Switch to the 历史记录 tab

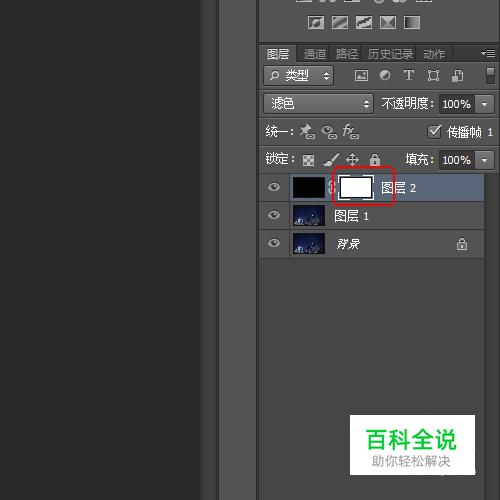(390, 54)
